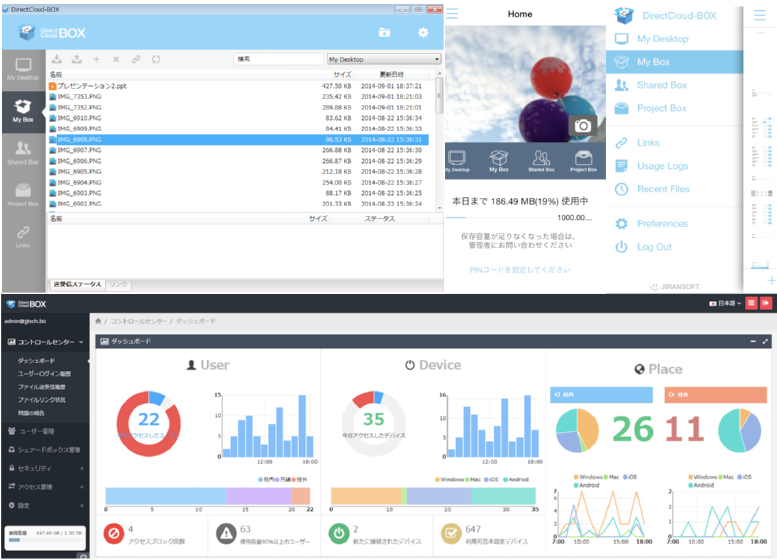Click the create-link toolbar icon
777x560 pixels.
click(x=136, y=59)
